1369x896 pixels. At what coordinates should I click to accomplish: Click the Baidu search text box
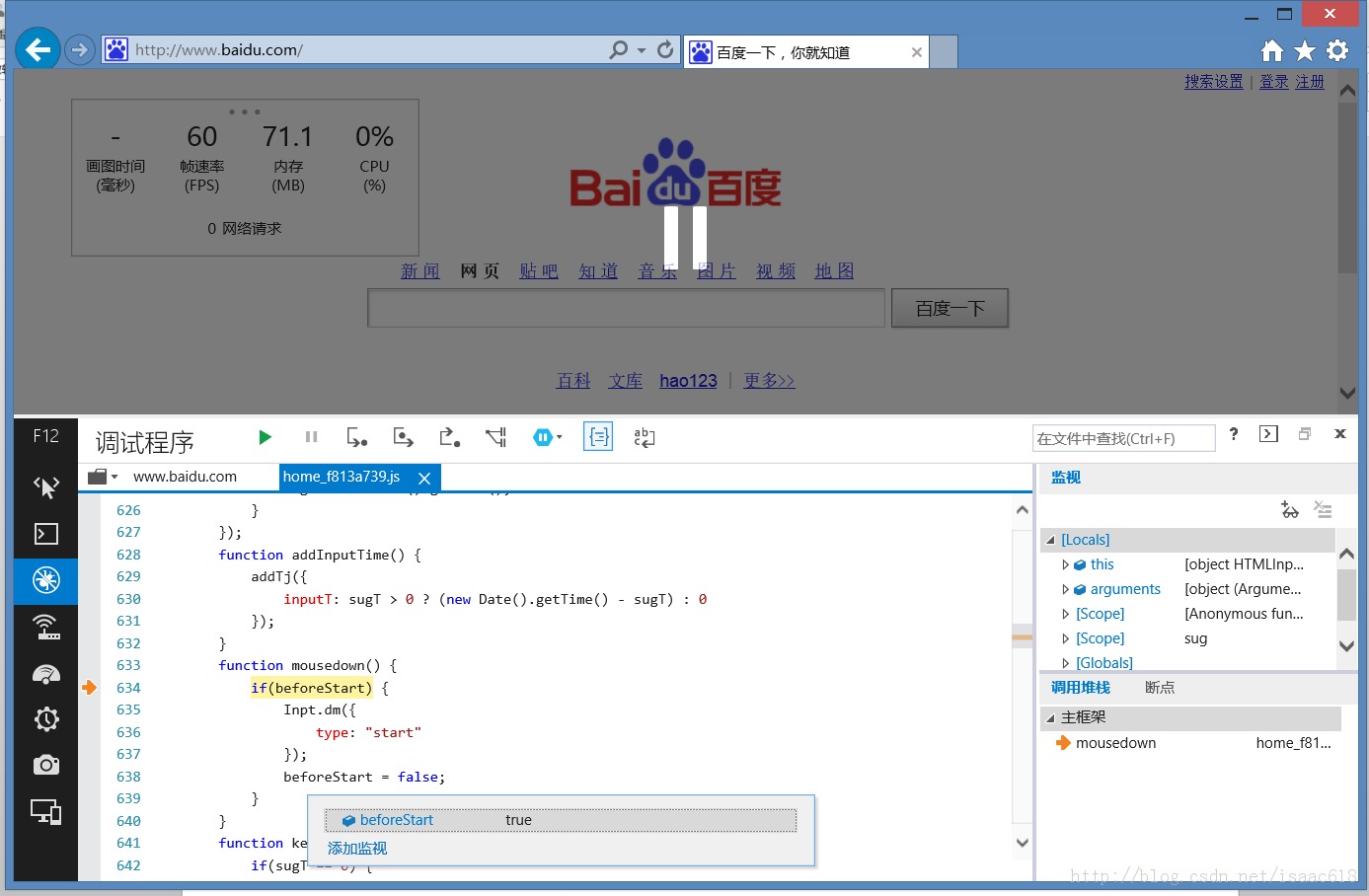click(626, 308)
